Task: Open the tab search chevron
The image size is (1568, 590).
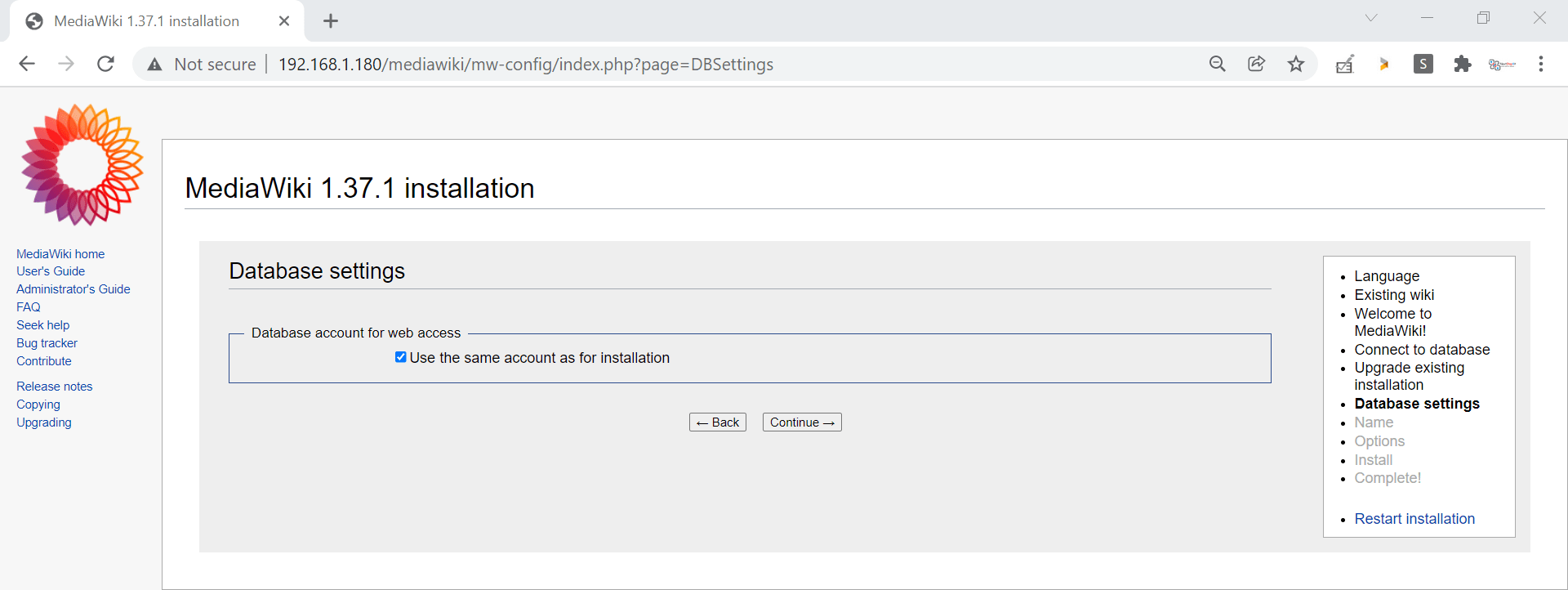Action: pos(1370,18)
